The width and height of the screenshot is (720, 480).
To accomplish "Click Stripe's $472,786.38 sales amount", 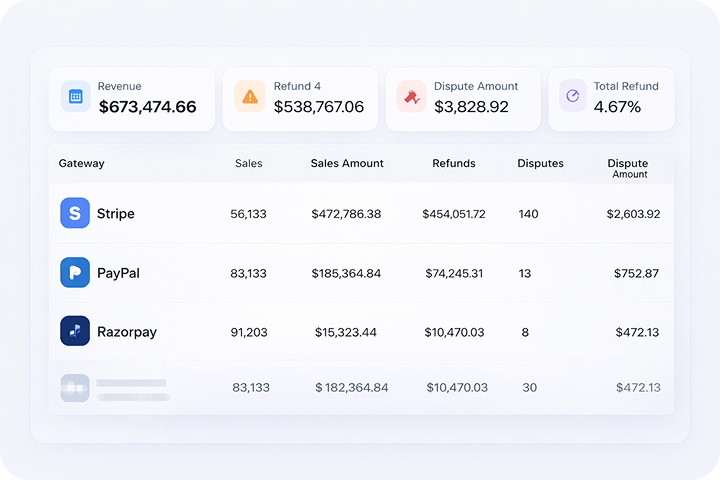I will pyautogui.click(x=346, y=214).
